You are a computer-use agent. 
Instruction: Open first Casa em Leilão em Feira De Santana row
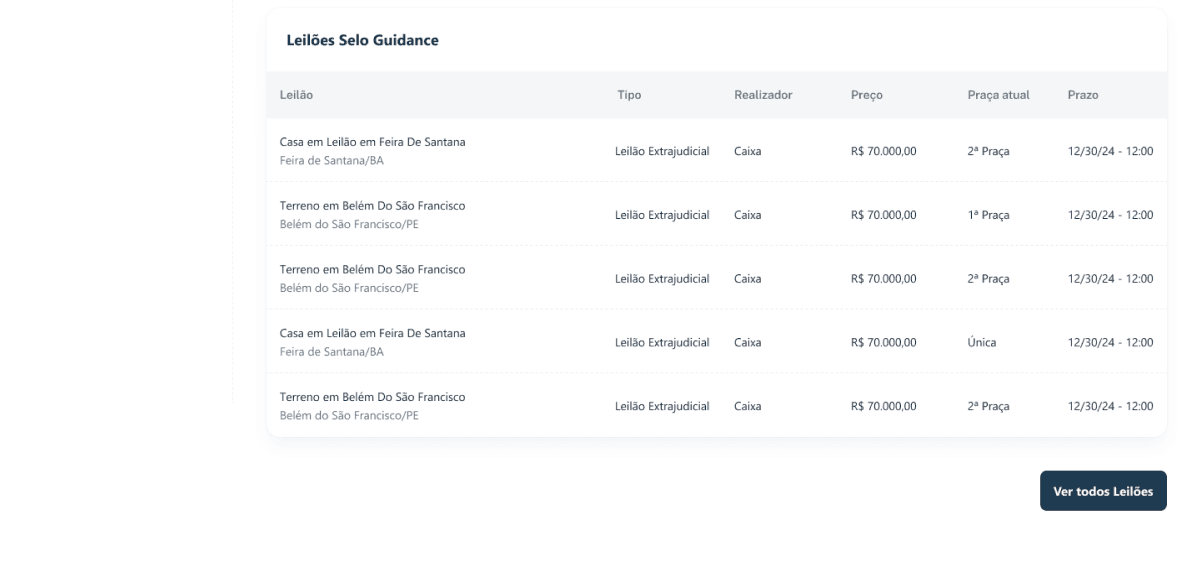click(x=717, y=151)
